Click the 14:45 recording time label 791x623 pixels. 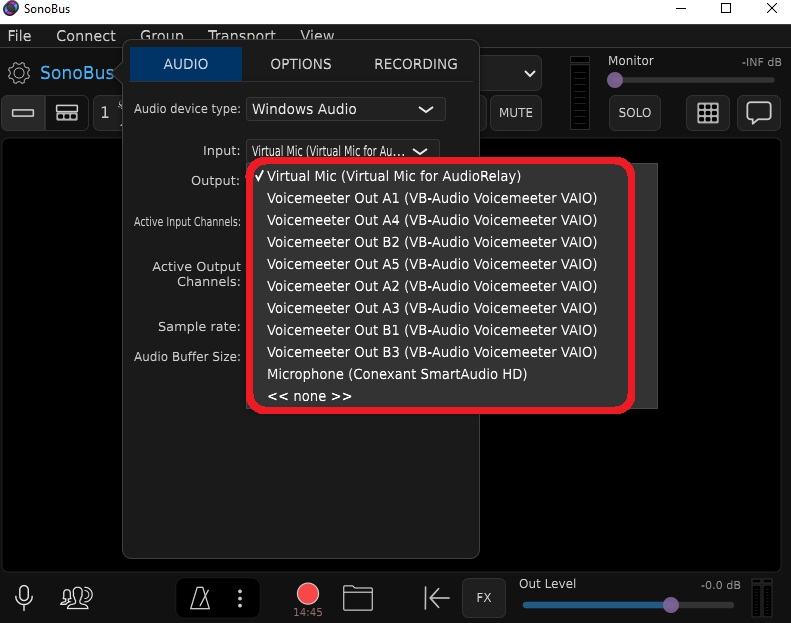coord(308,612)
